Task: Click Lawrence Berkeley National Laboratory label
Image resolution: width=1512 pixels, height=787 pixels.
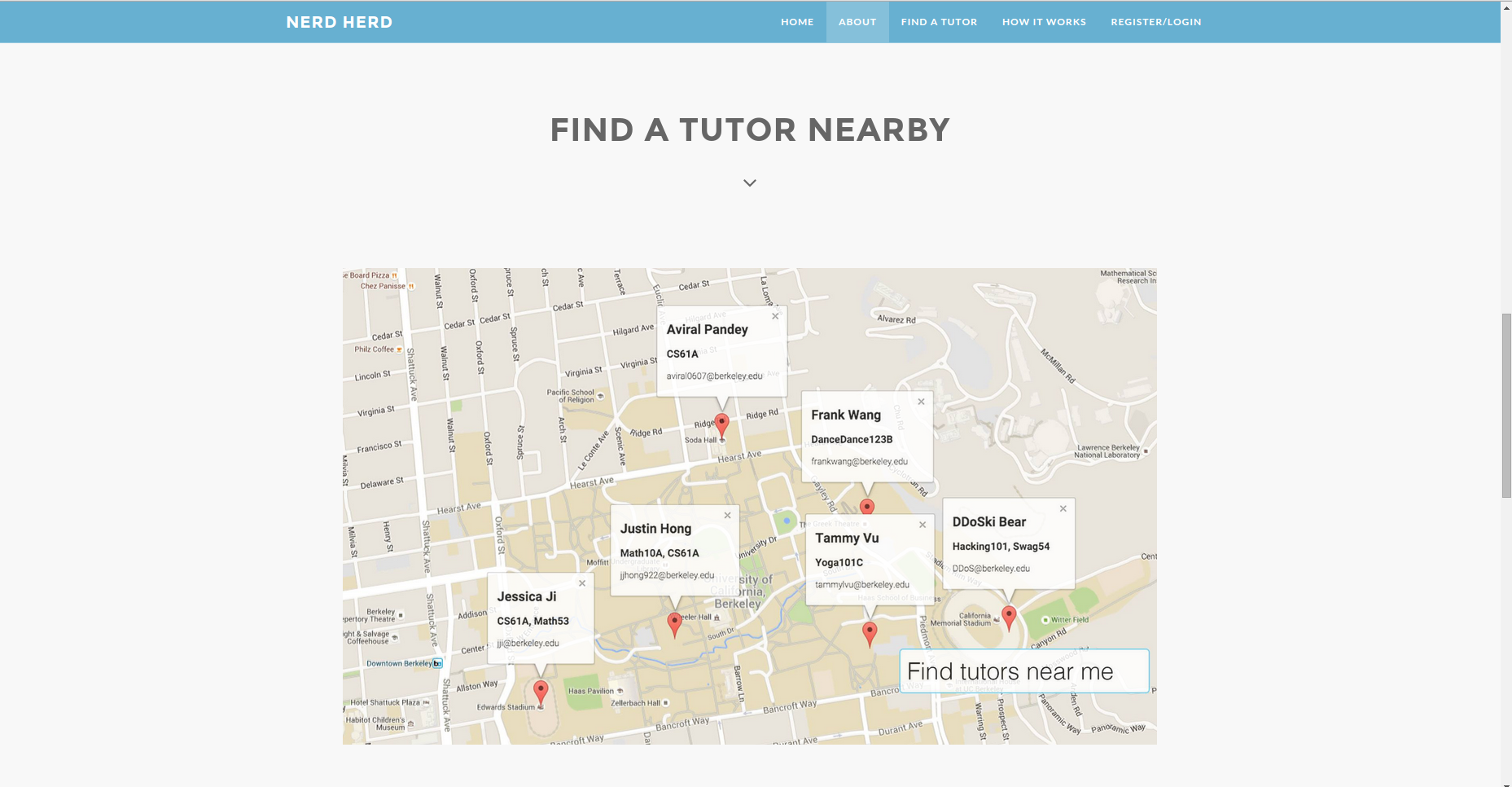Action: [1107, 451]
